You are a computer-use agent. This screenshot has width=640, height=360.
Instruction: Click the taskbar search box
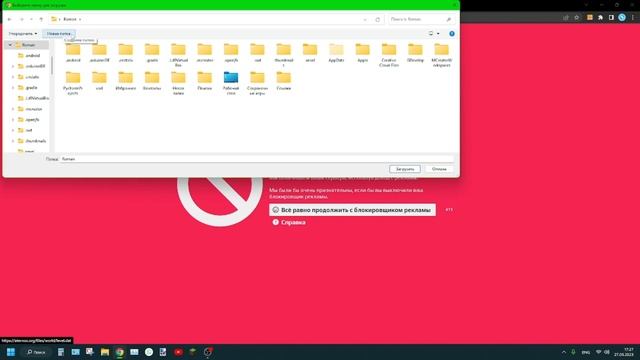pos(36,352)
